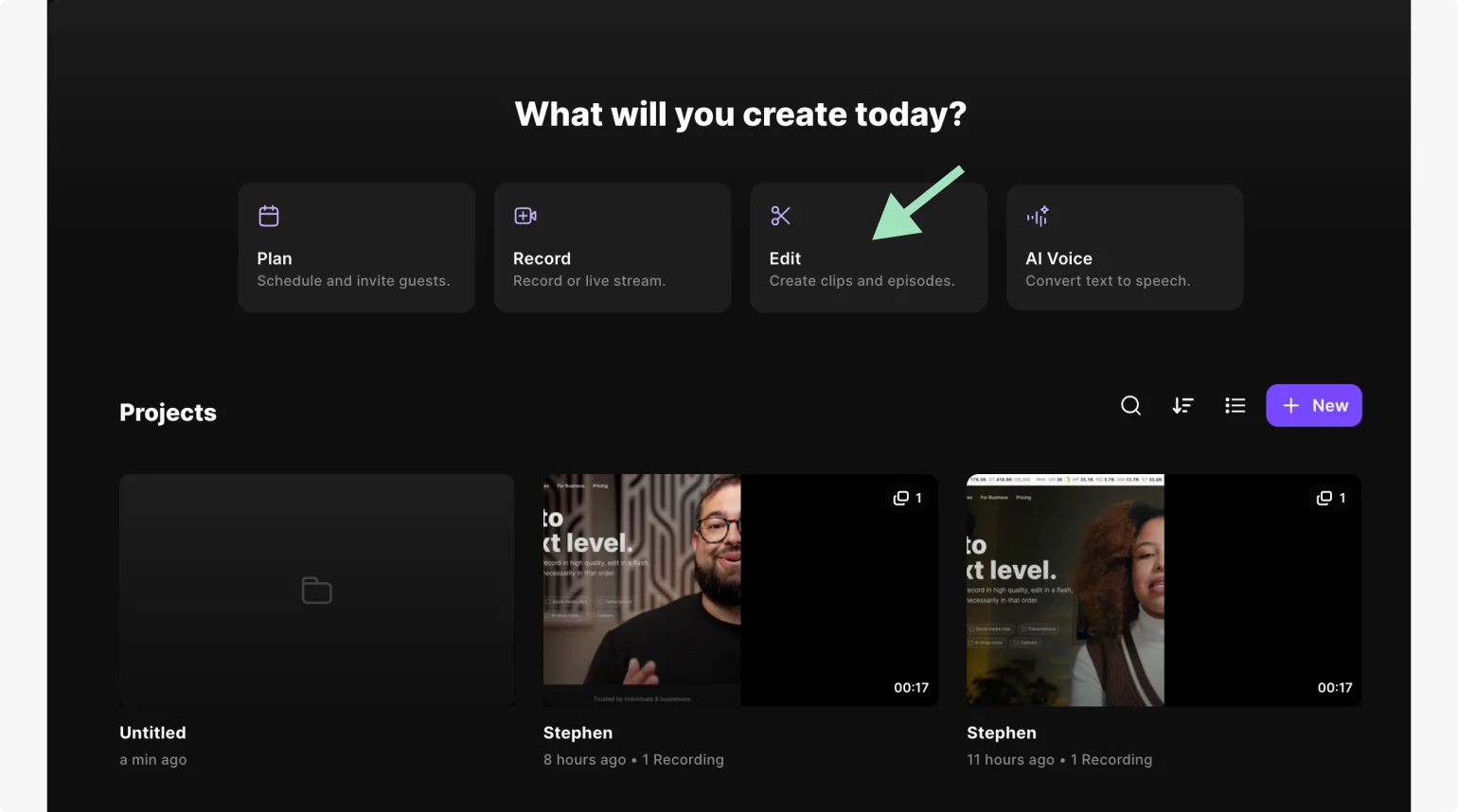The width and height of the screenshot is (1458, 812).
Task: Click the Edit scissors icon
Action: (780, 216)
